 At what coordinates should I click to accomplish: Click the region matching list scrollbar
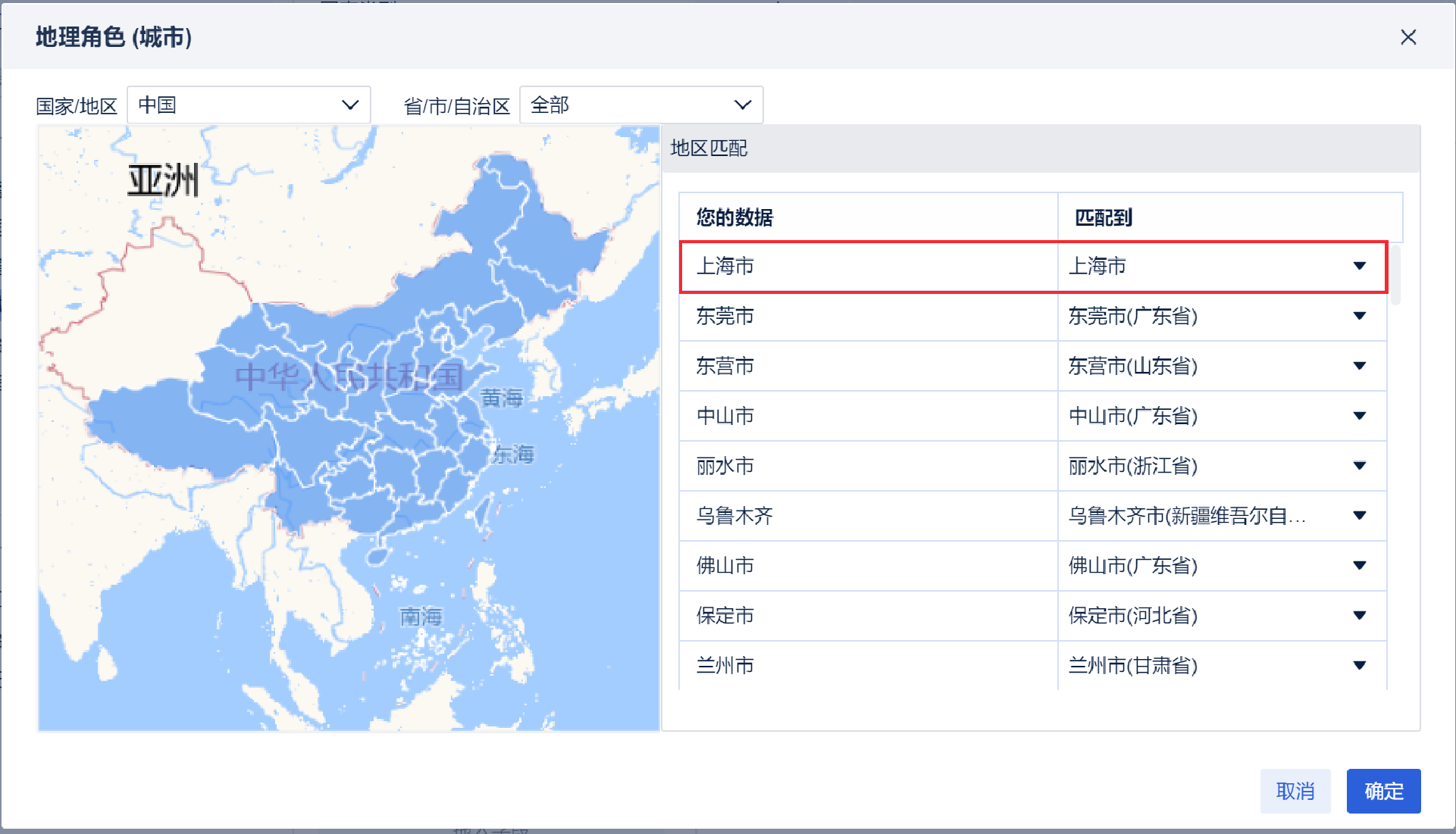point(1395,274)
